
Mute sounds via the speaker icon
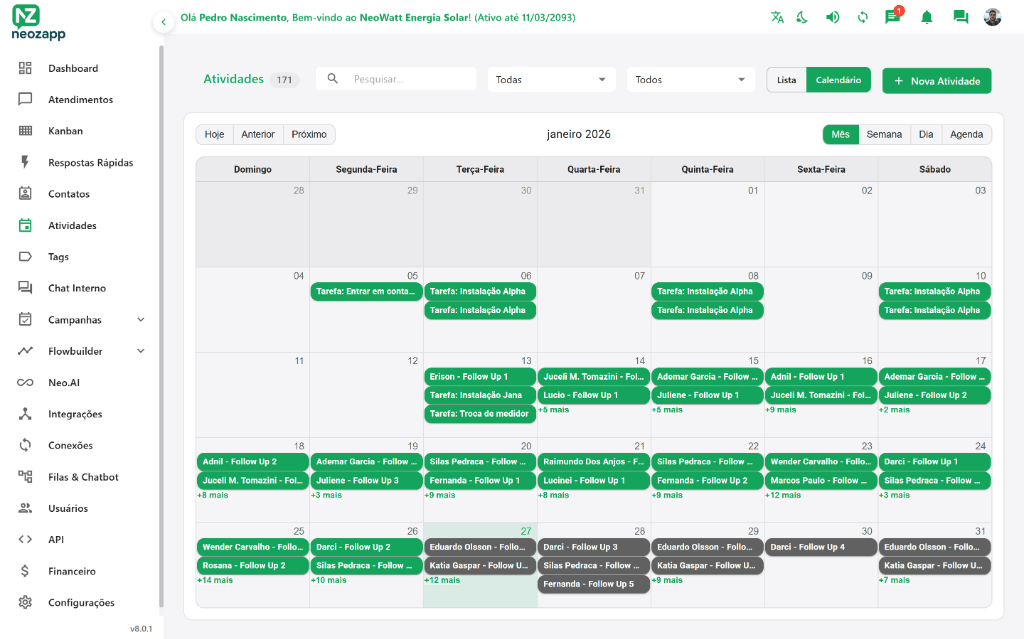(x=832, y=17)
